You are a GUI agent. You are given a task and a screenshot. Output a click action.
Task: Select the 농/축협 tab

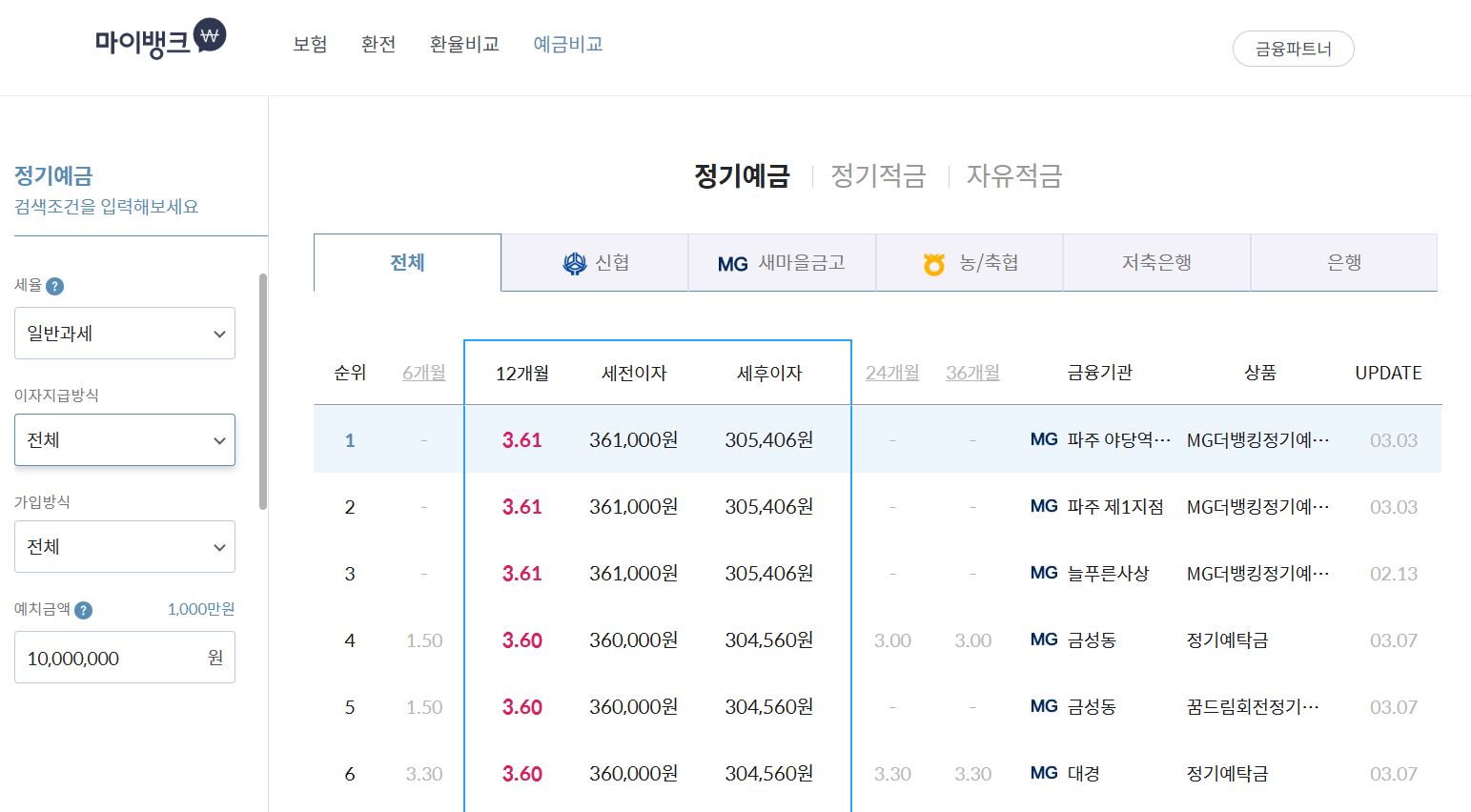[969, 262]
